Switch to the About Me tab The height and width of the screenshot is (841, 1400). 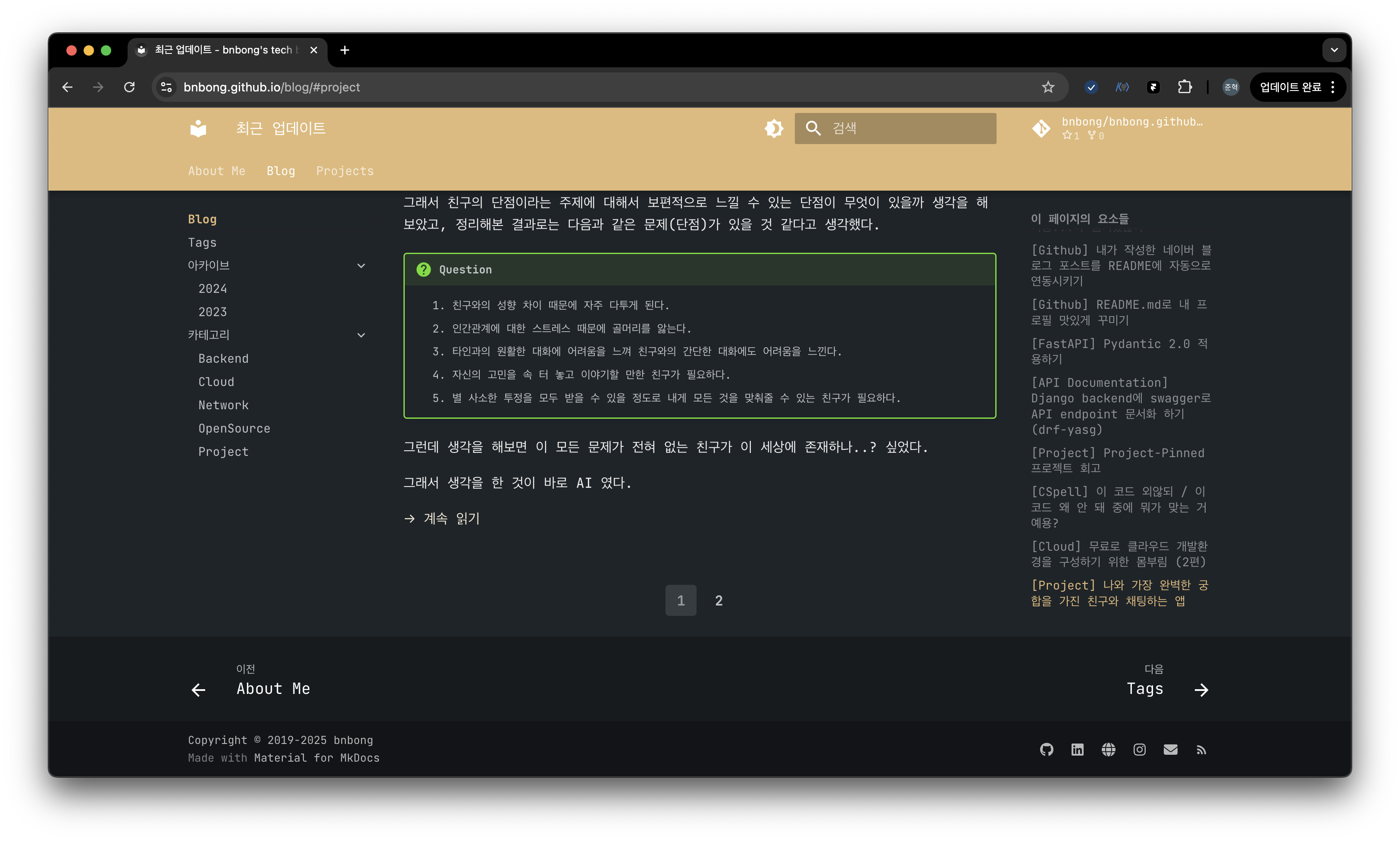click(217, 171)
